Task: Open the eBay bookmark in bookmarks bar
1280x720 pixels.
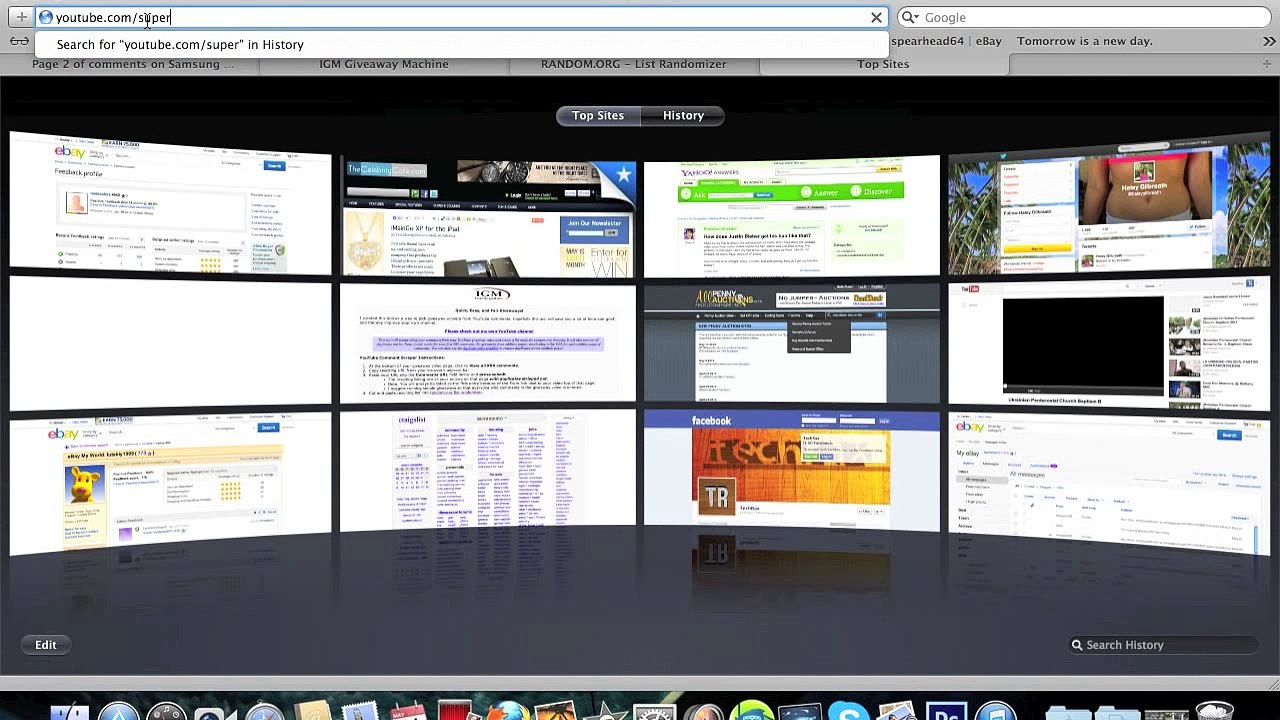Action: click(x=988, y=41)
